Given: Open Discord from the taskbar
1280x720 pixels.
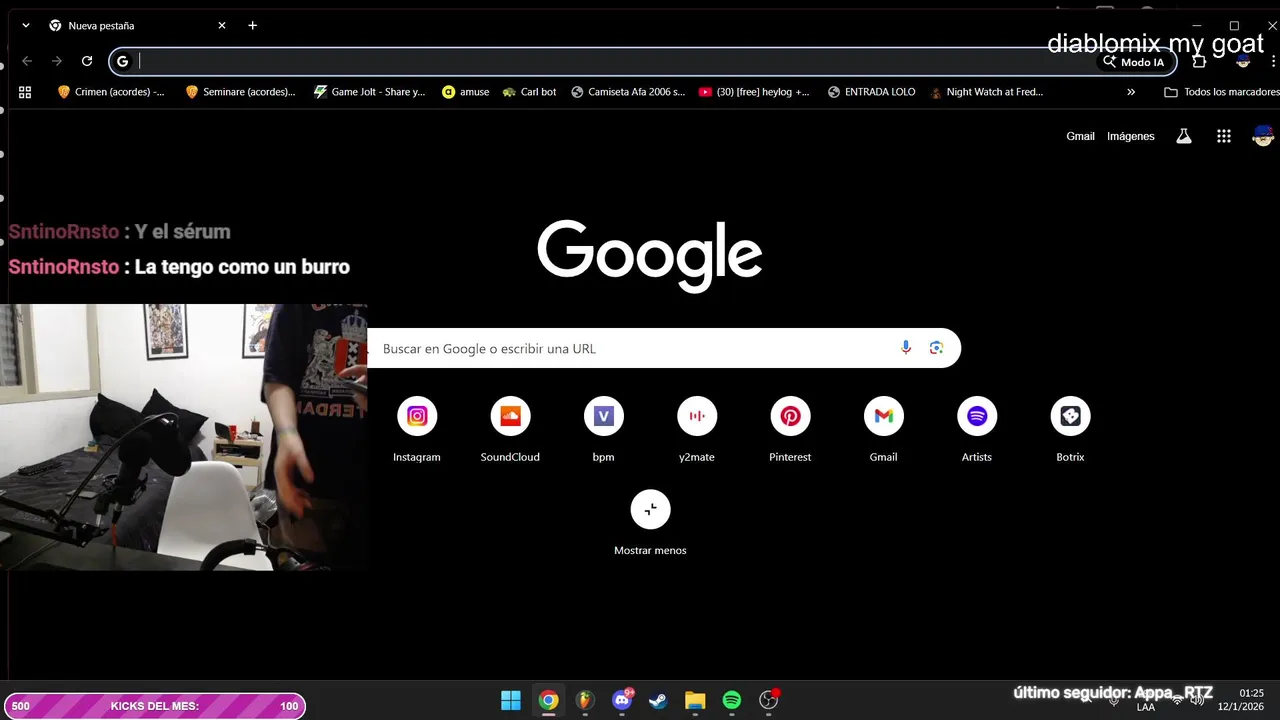Looking at the screenshot, I should [622, 700].
